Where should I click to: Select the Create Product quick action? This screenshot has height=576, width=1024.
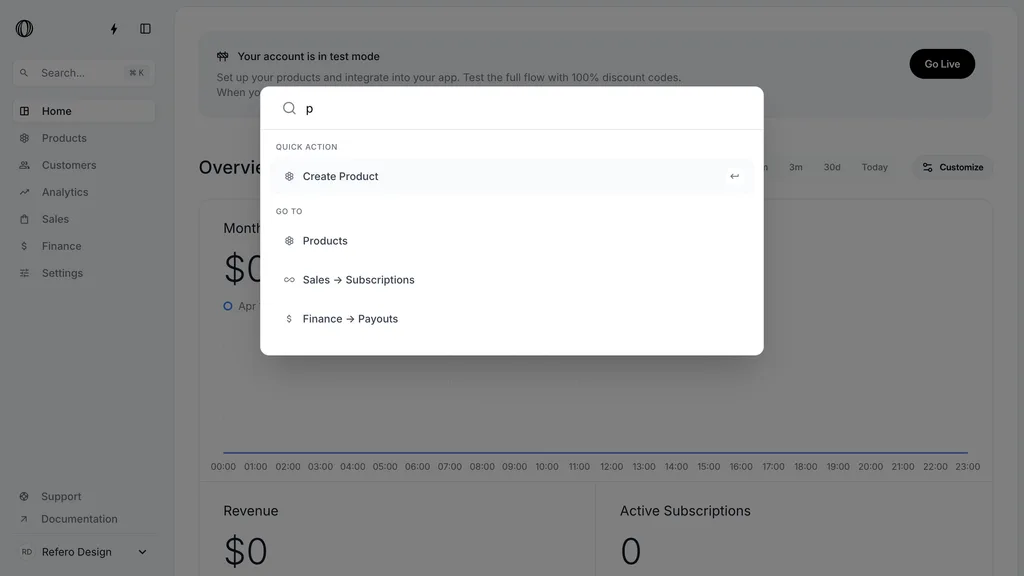click(x=512, y=176)
